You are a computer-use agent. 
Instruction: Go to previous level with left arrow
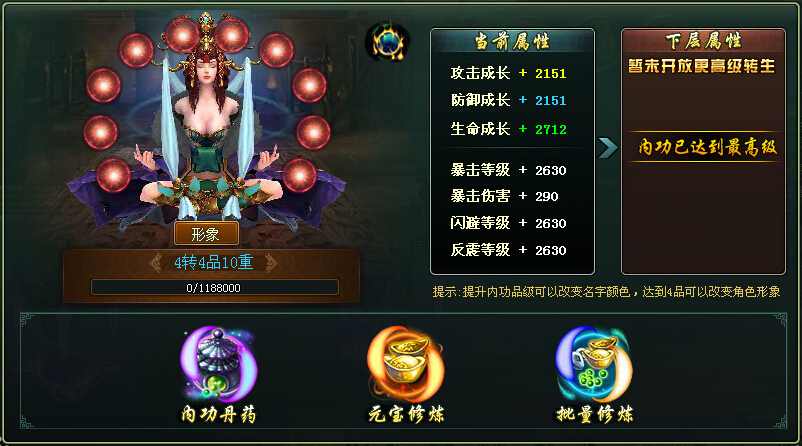[x=157, y=262]
